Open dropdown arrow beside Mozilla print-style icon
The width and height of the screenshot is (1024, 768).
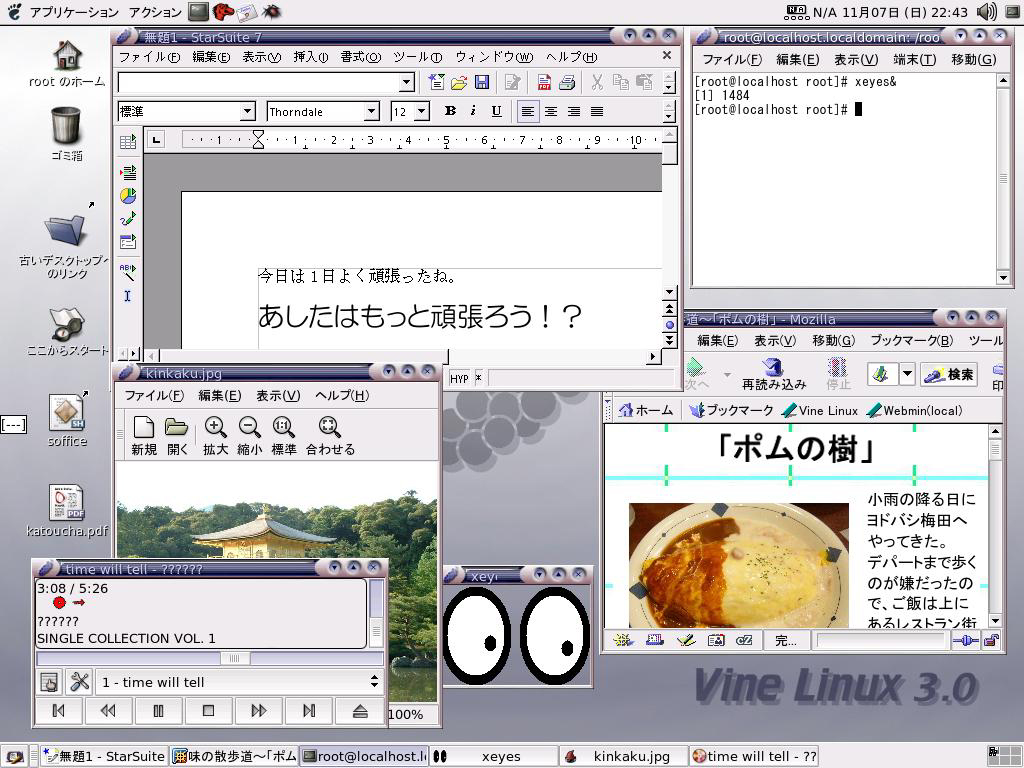click(x=906, y=374)
